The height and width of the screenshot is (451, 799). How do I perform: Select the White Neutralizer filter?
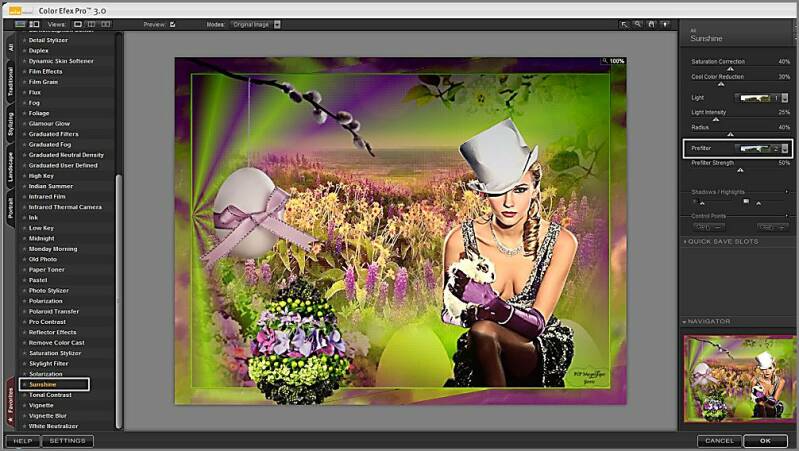click(53, 426)
